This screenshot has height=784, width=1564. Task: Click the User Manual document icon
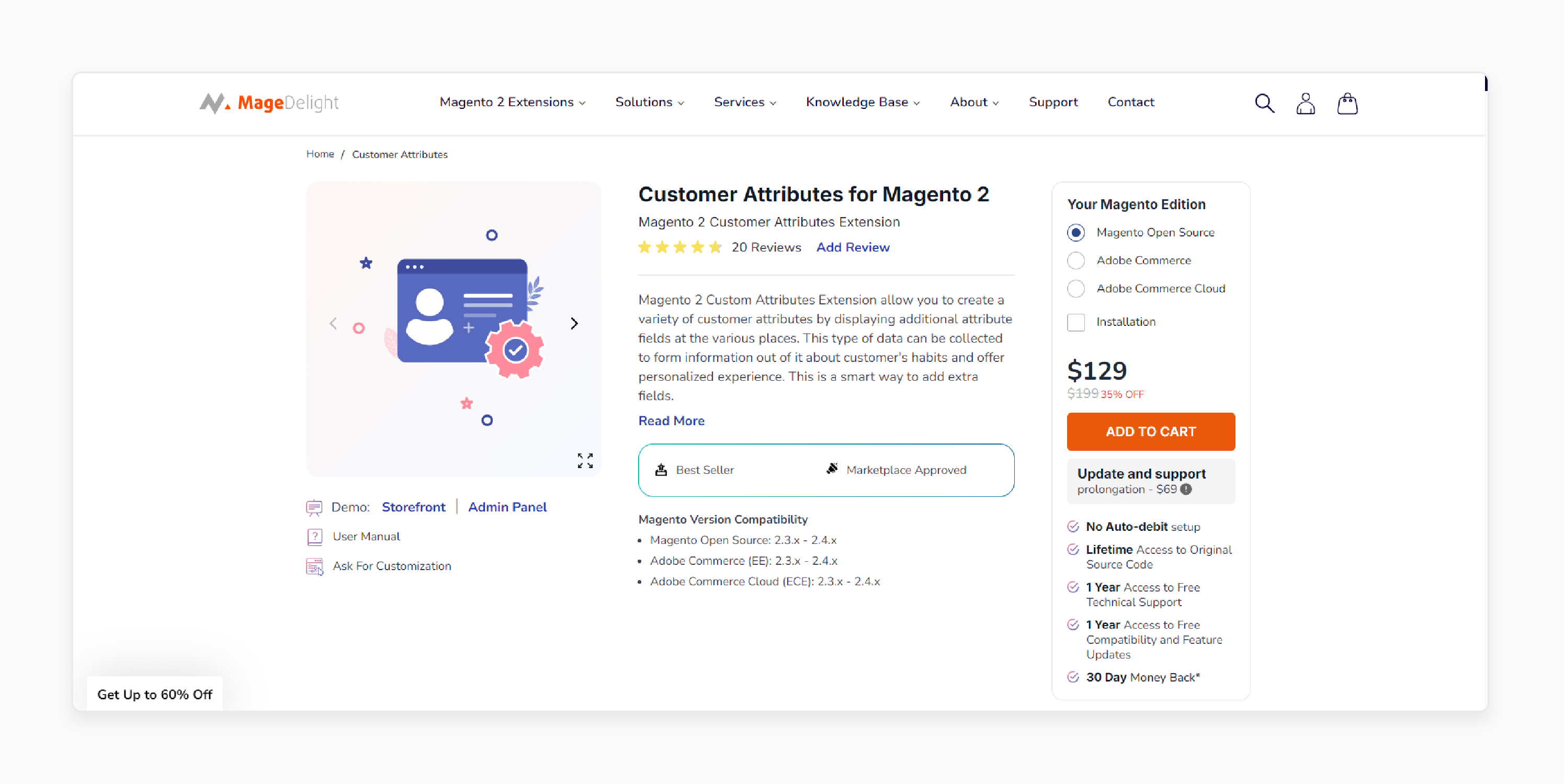pyautogui.click(x=314, y=537)
